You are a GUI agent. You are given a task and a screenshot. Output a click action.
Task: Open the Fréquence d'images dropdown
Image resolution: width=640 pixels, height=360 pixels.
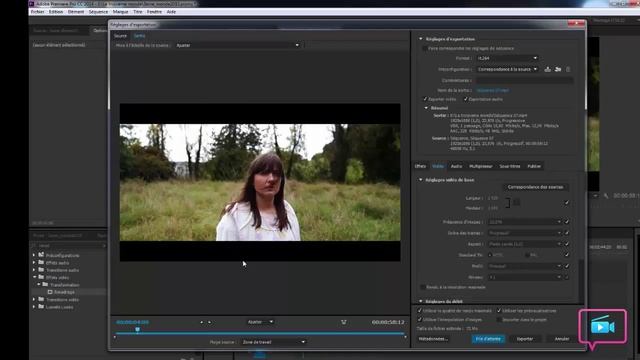coord(525,222)
